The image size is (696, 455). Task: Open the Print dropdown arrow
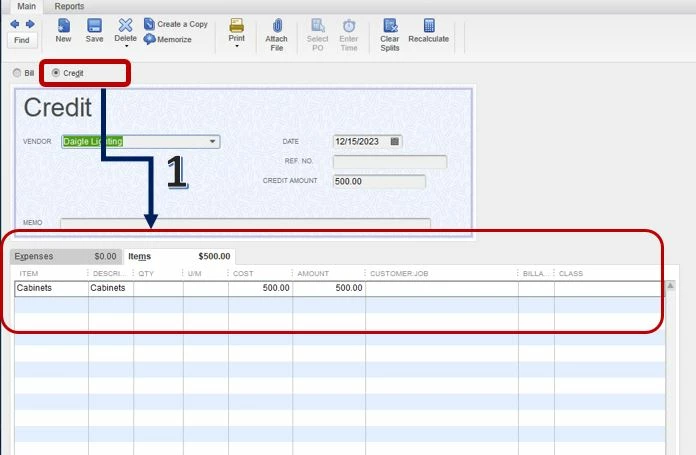[237, 46]
